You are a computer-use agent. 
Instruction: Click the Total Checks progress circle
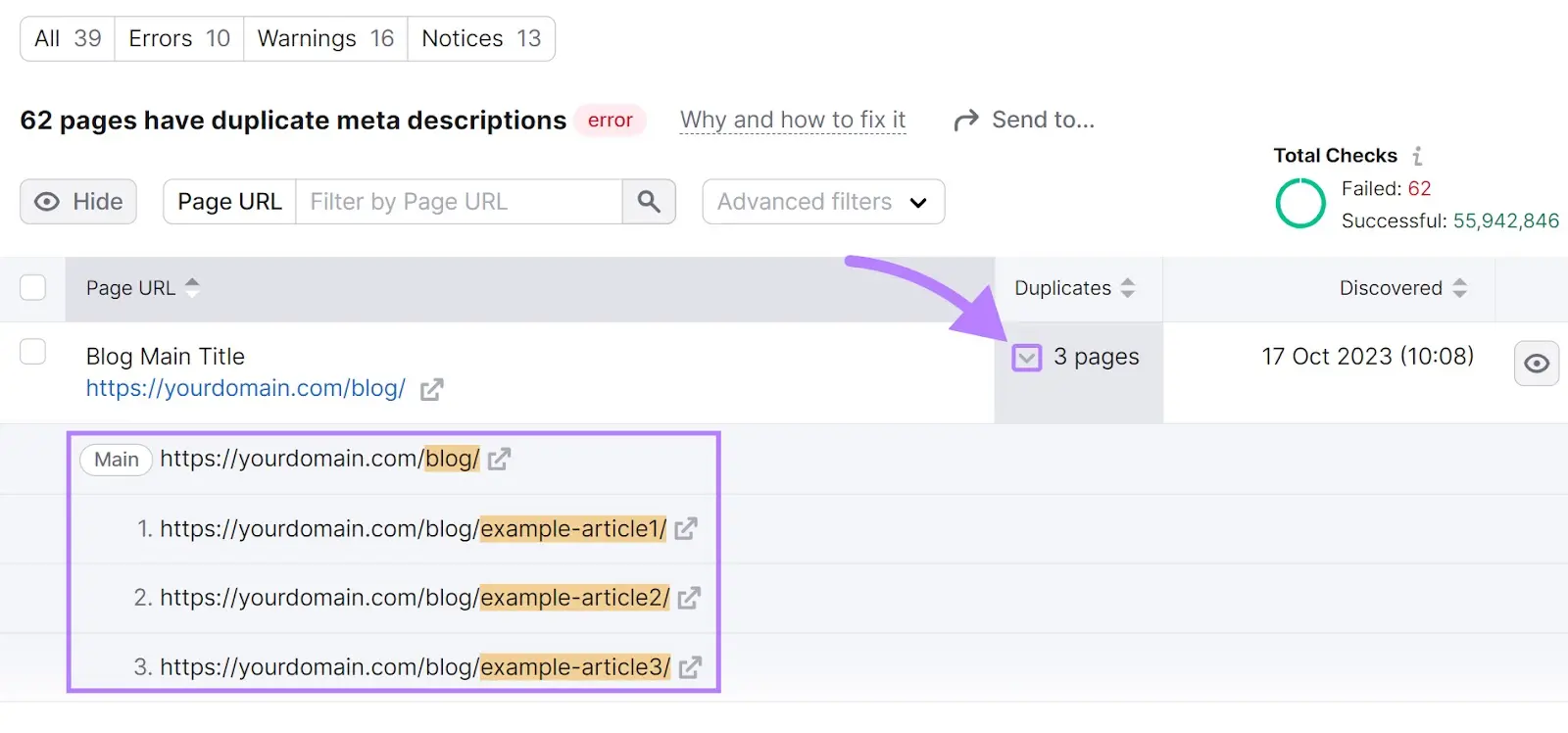click(x=1300, y=204)
